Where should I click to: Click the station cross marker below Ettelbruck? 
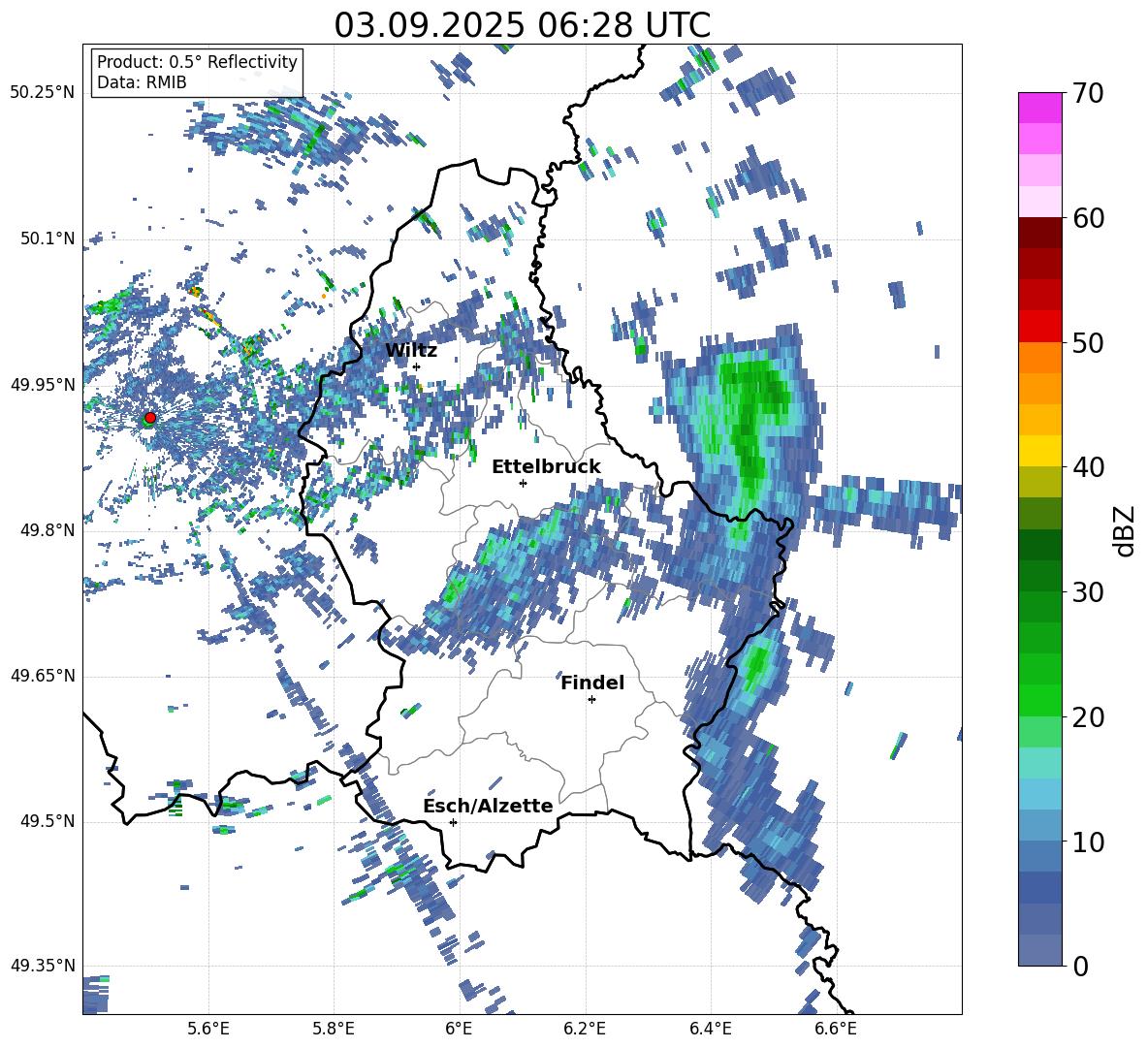[523, 483]
